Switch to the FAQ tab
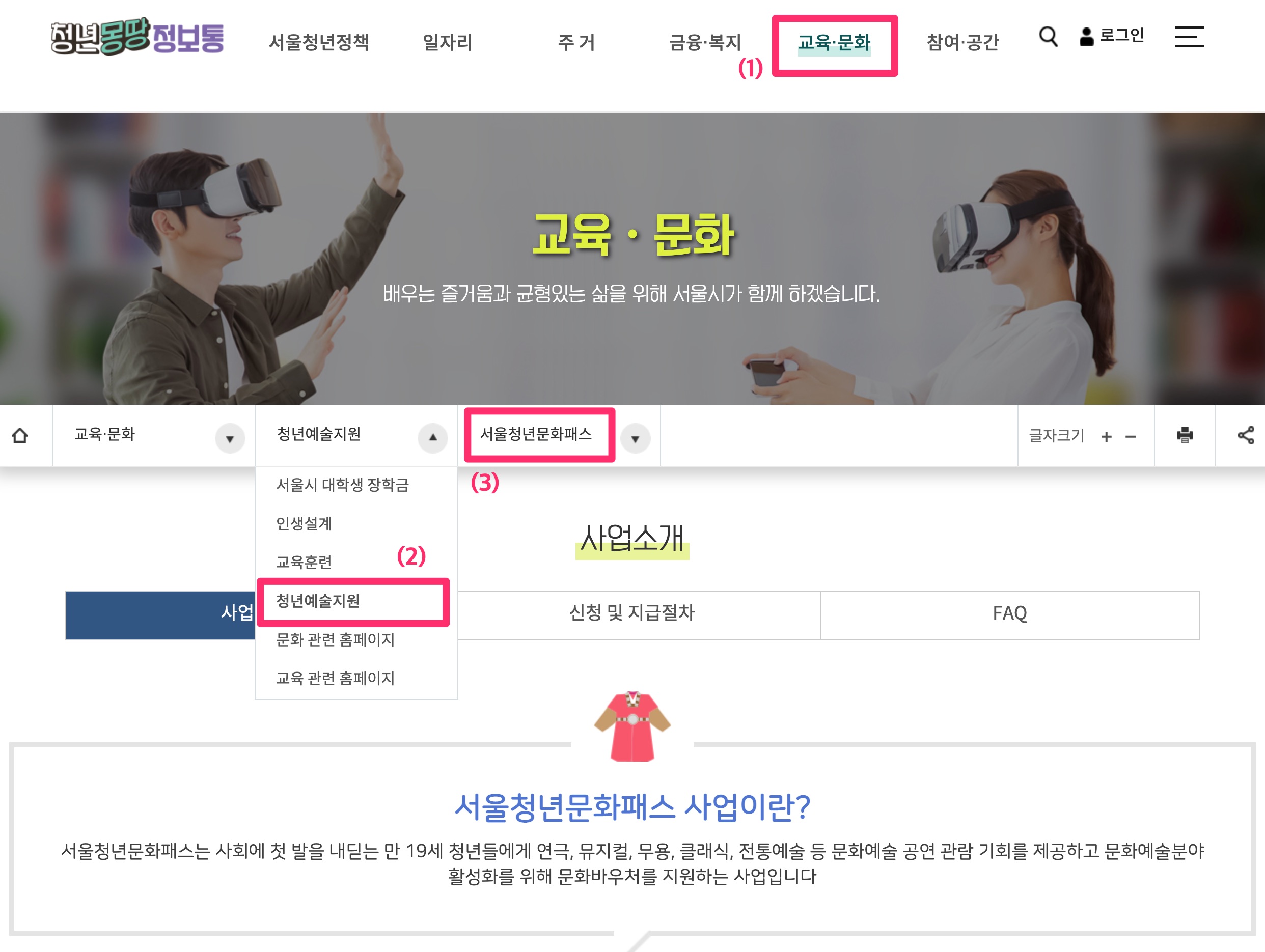Image resolution: width=1265 pixels, height=952 pixels. coord(1009,614)
